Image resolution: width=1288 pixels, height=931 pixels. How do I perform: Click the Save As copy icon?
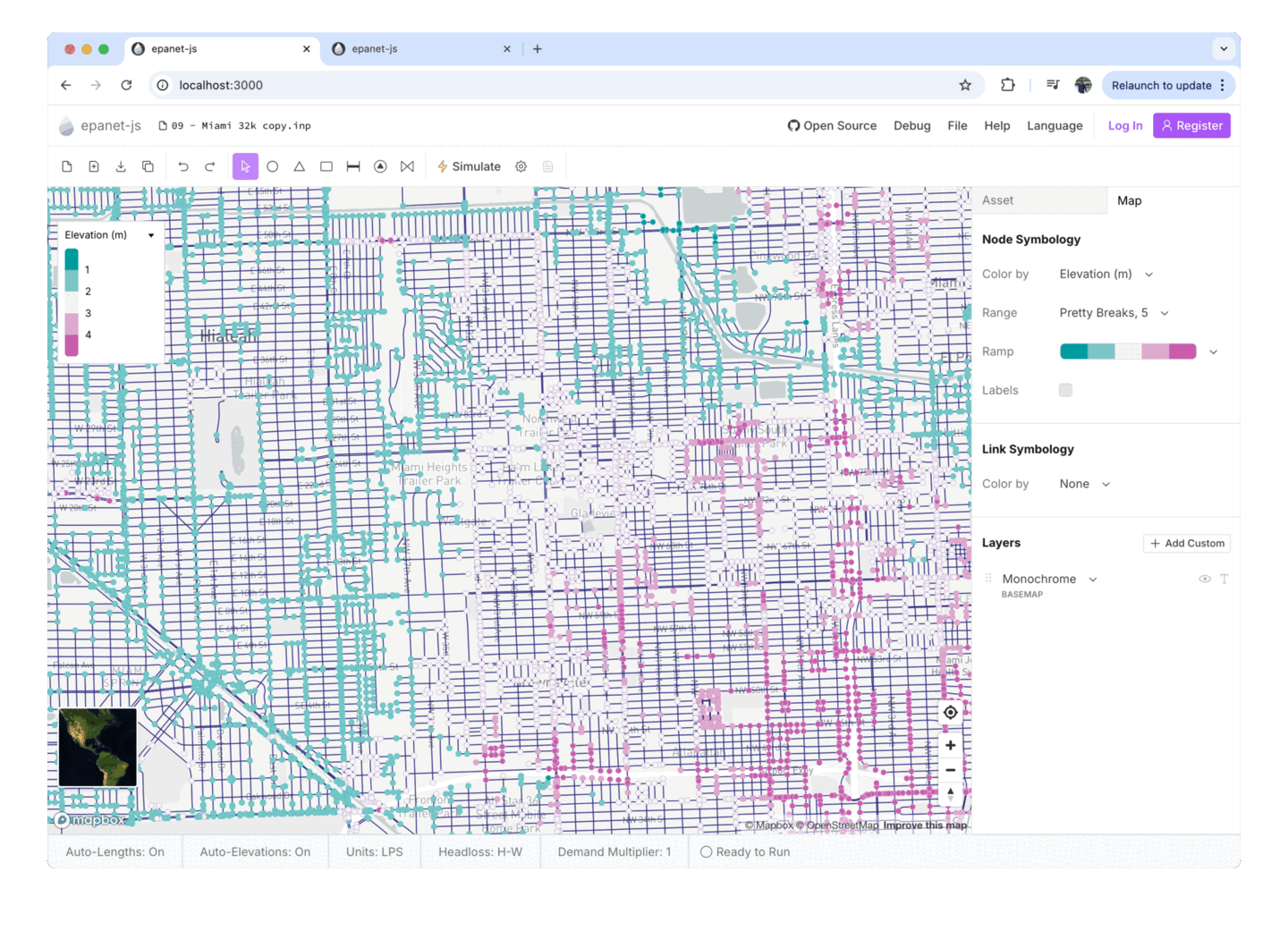coord(148,166)
